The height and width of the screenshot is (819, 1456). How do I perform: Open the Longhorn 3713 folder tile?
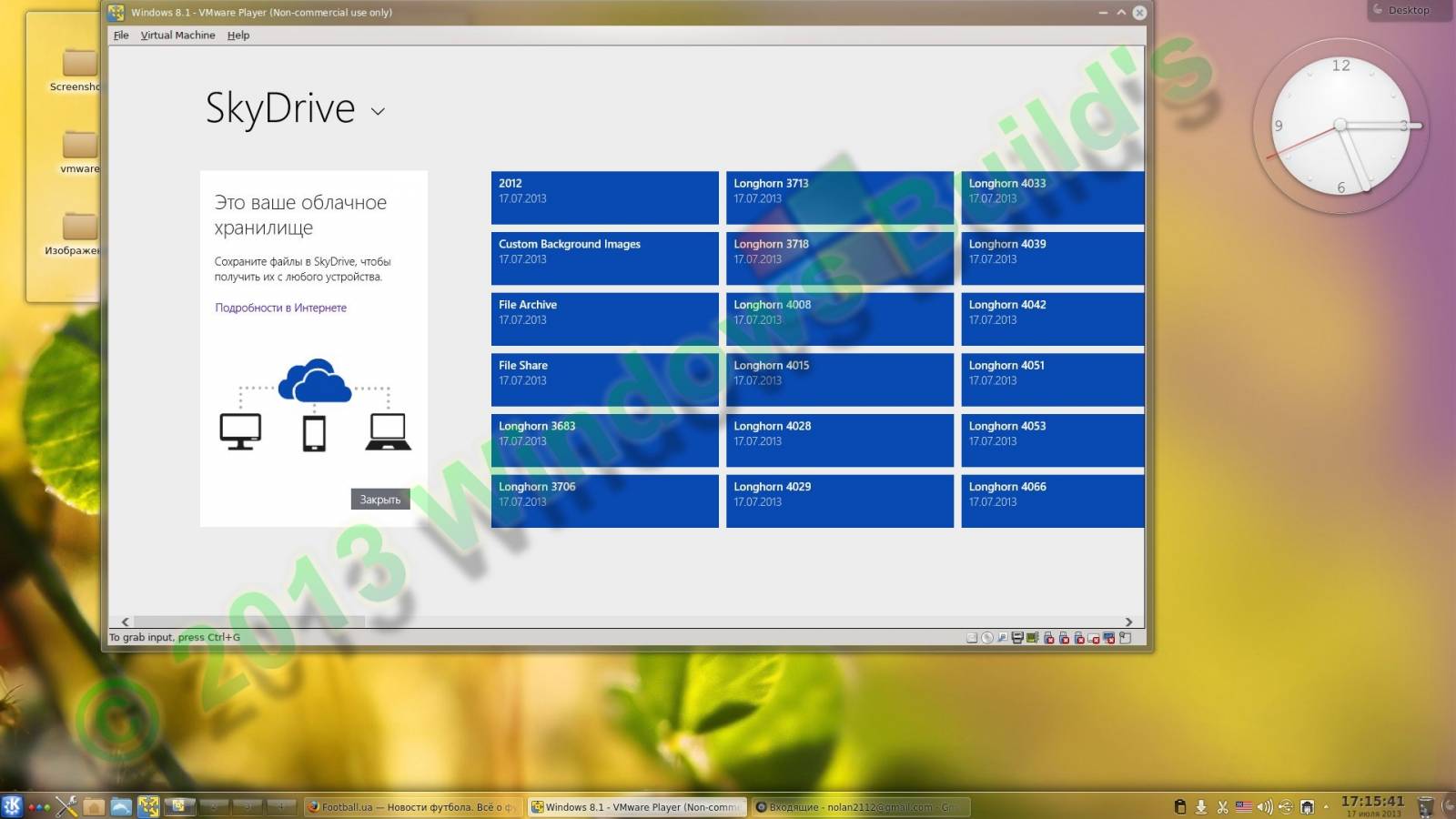coord(840,197)
